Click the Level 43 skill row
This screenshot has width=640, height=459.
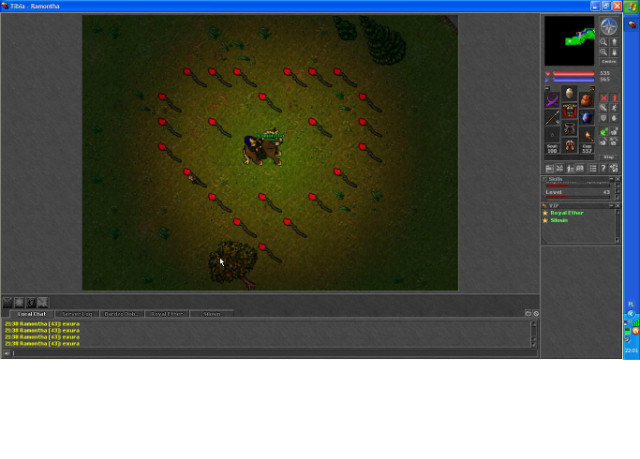(578, 193)
